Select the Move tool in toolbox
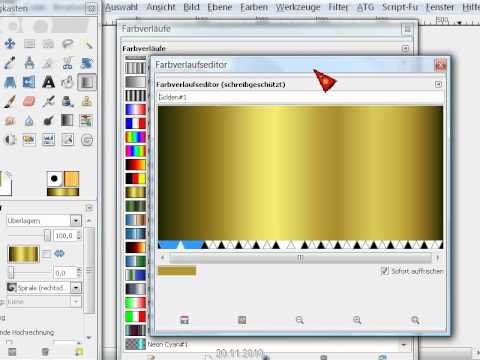The image size is (480, 360). click(x=10, y=44)
